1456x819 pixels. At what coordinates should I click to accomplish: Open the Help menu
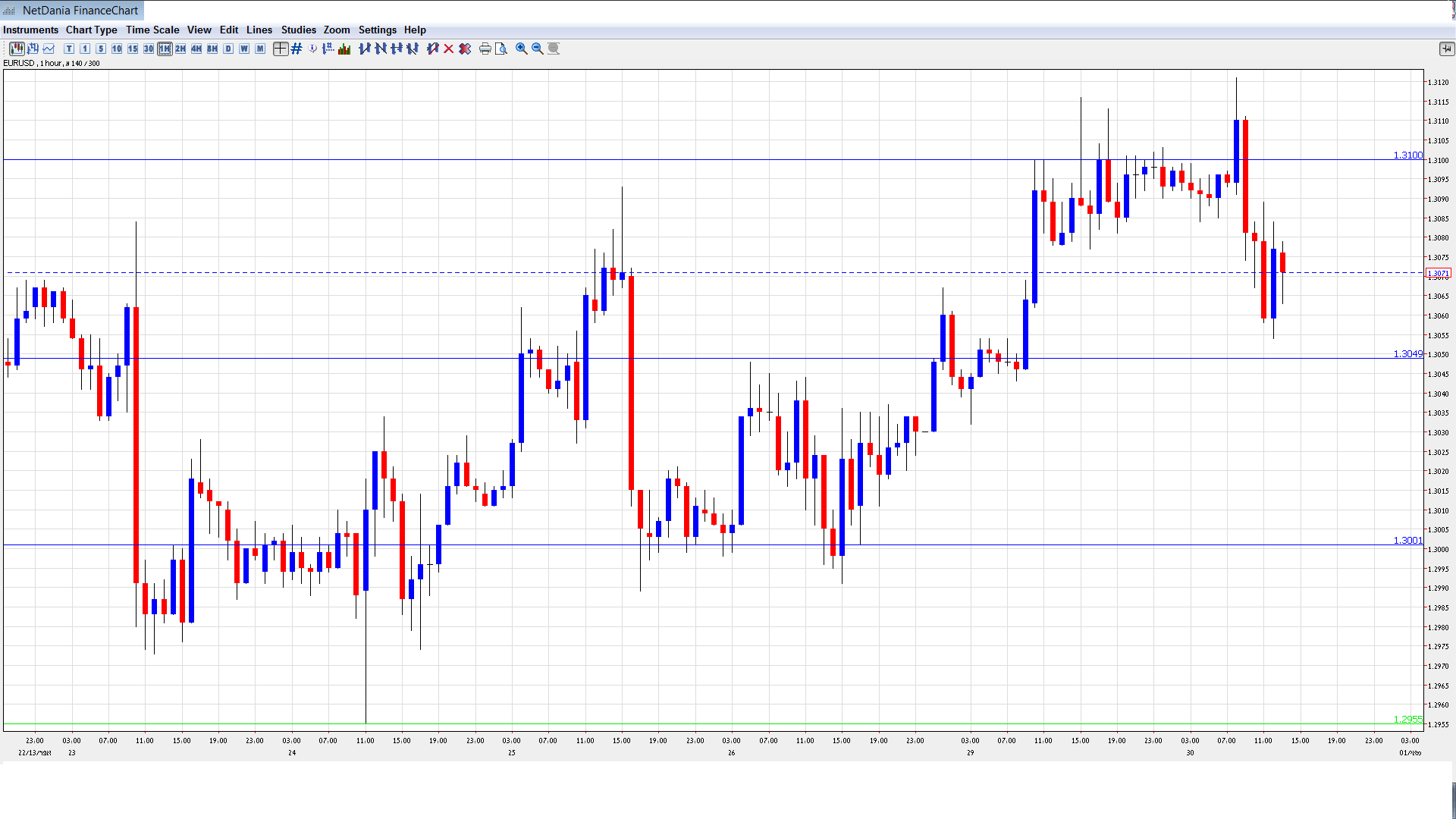pos(415,30)
